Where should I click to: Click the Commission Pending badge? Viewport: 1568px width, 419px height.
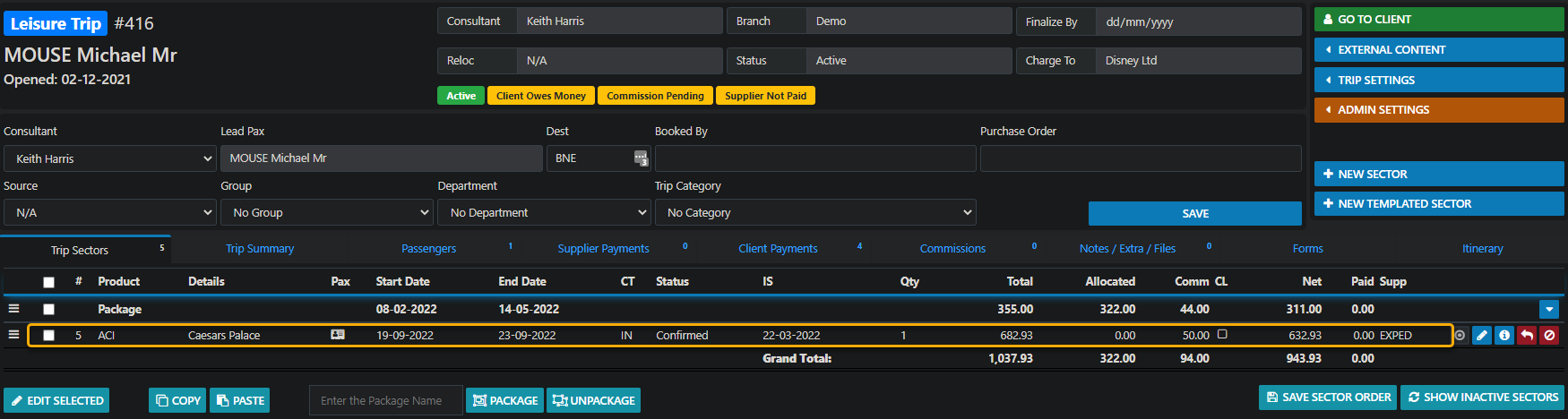[656, 96]
